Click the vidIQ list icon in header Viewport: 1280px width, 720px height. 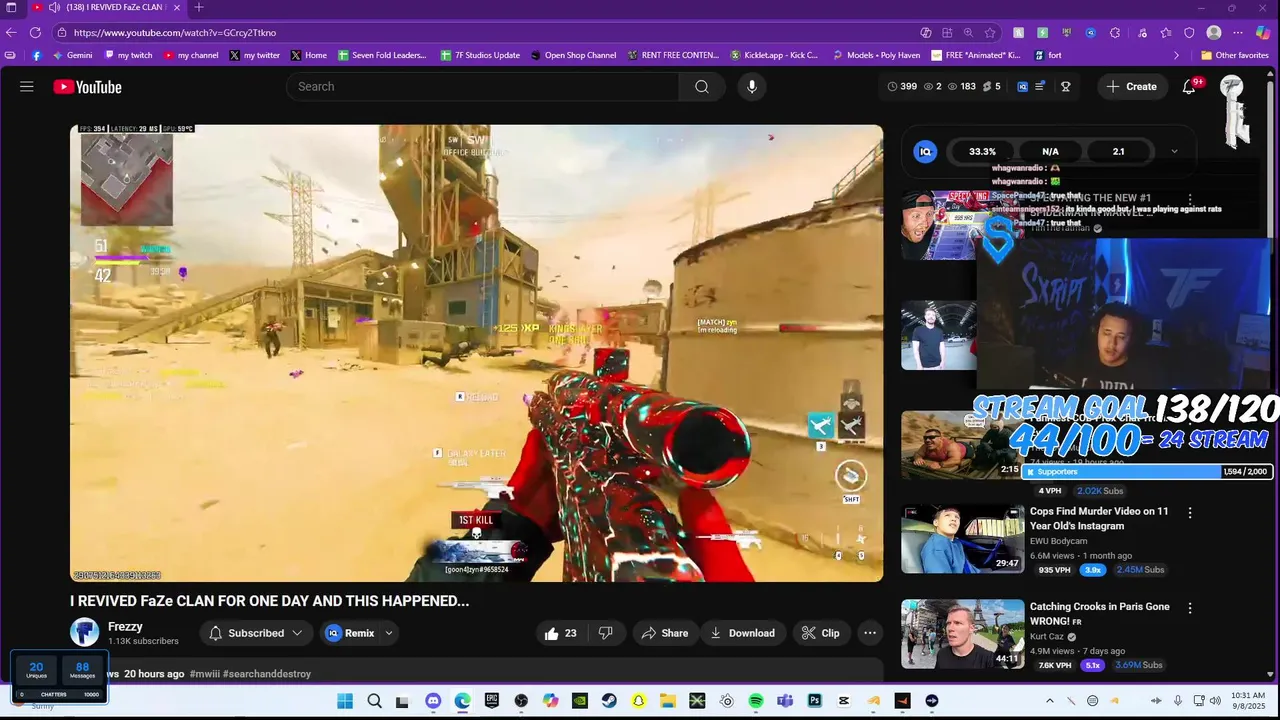(x=1040, y=87)
